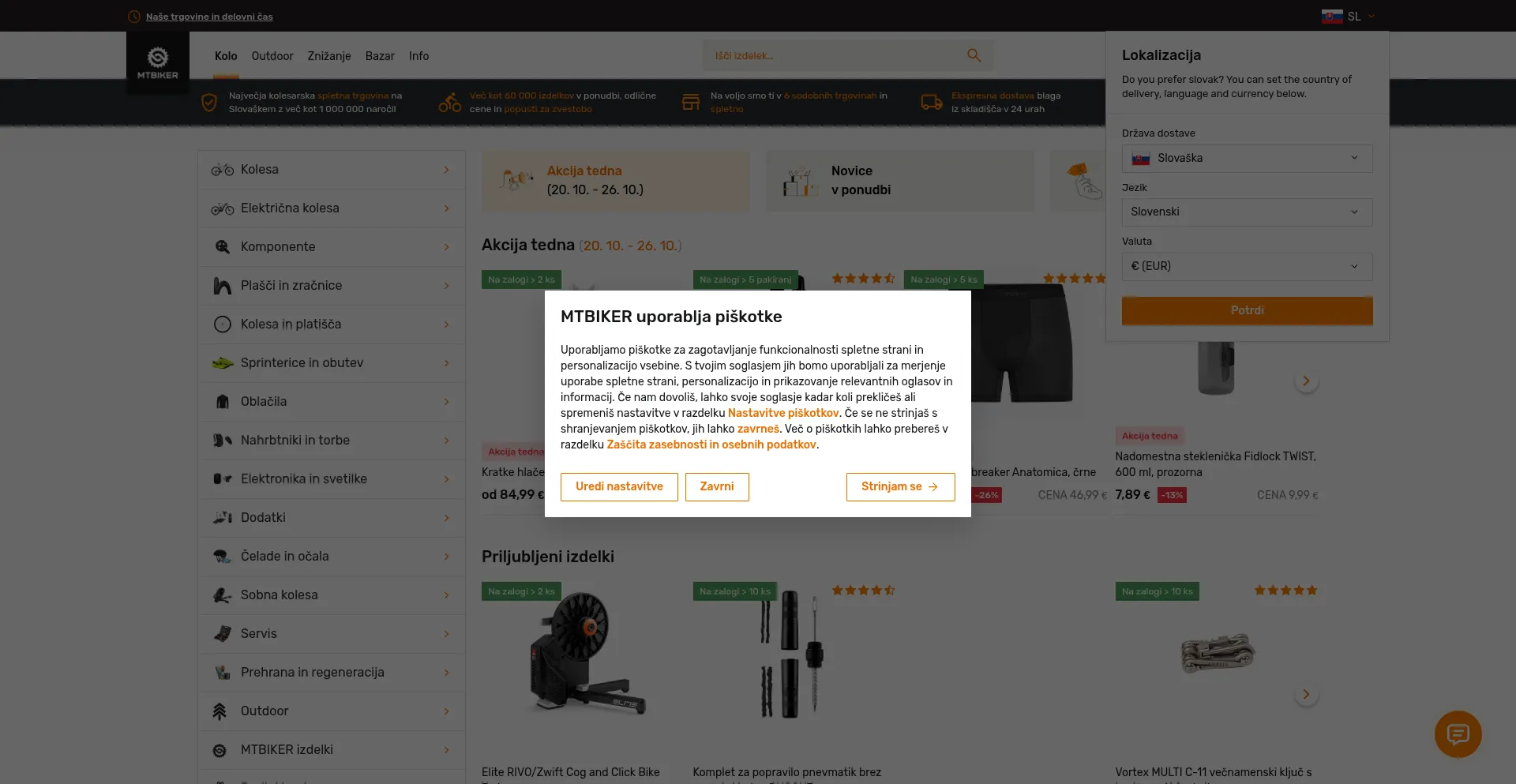Click the search magnifier icon
This screenshot has width=1516, height=784.
[x=974, y=56]
